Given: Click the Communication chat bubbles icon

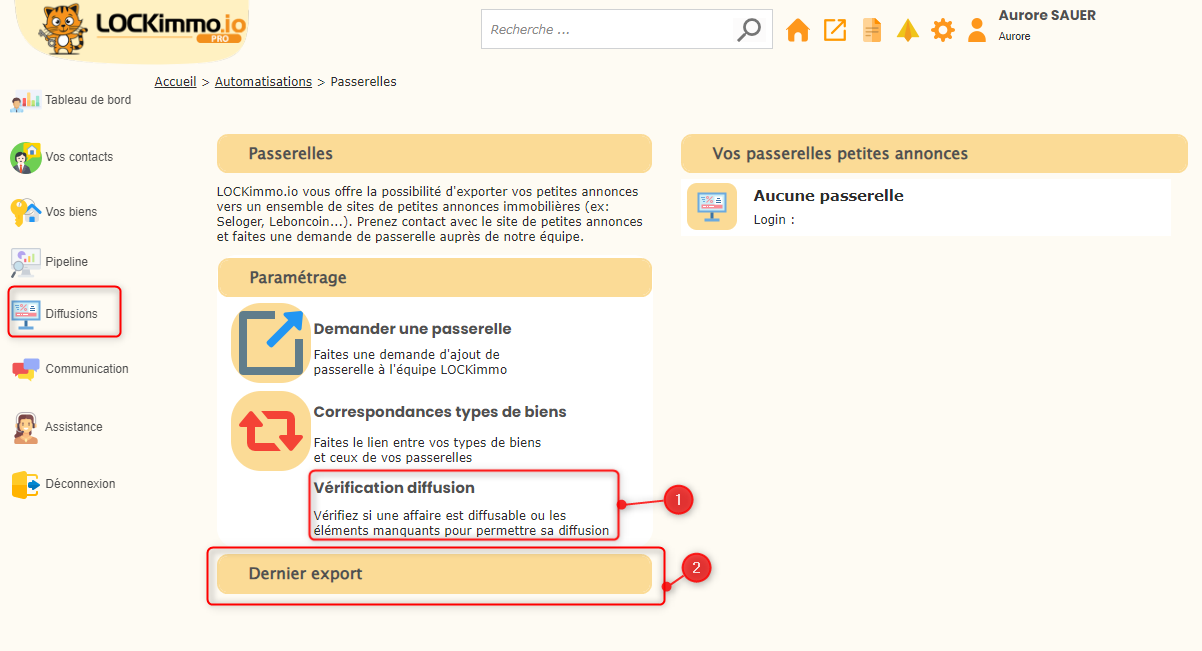Looking at the screenshot, I should 26,369.
